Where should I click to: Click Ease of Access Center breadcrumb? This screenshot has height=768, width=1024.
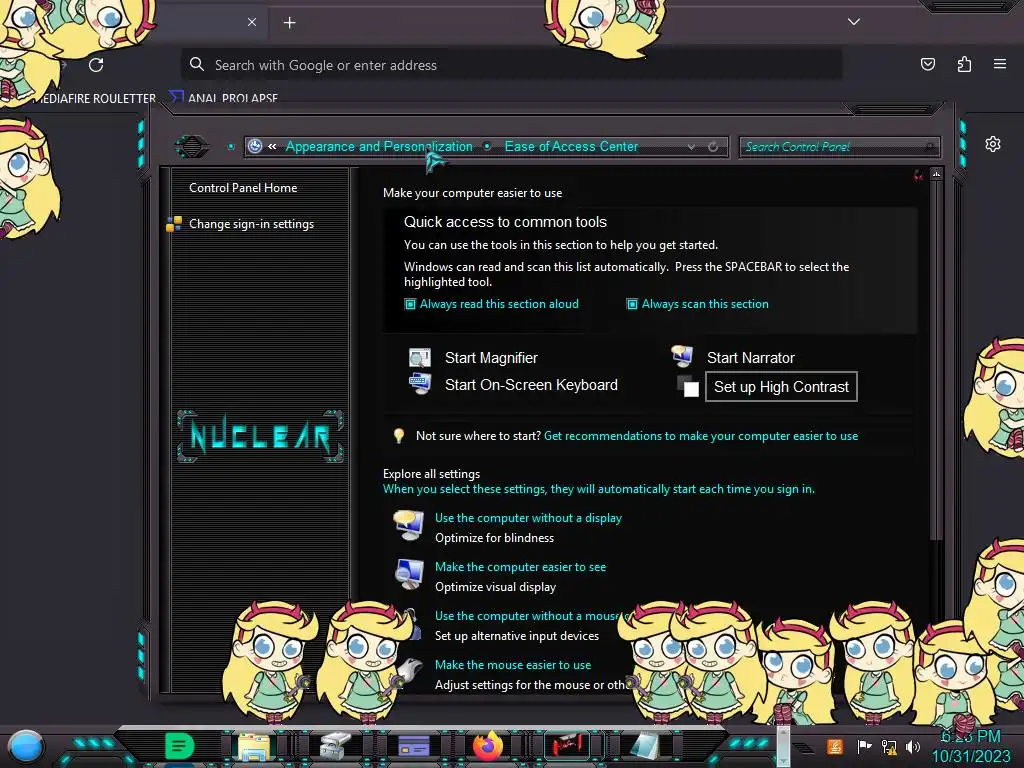pos(571,146)
